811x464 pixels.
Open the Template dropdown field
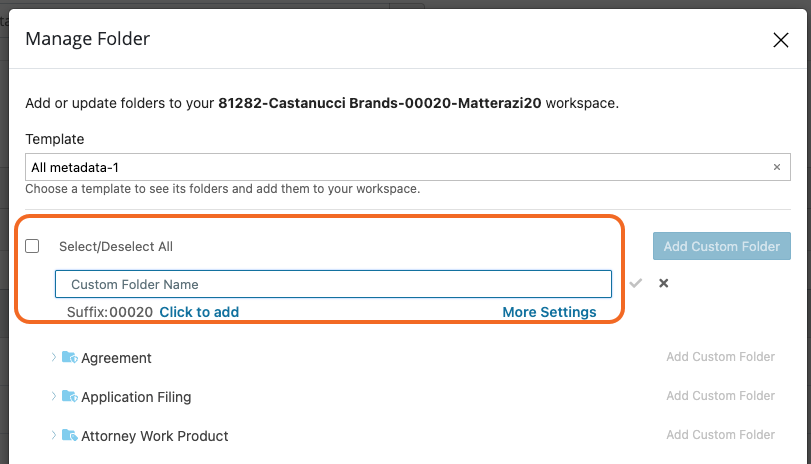coord(408,167)
